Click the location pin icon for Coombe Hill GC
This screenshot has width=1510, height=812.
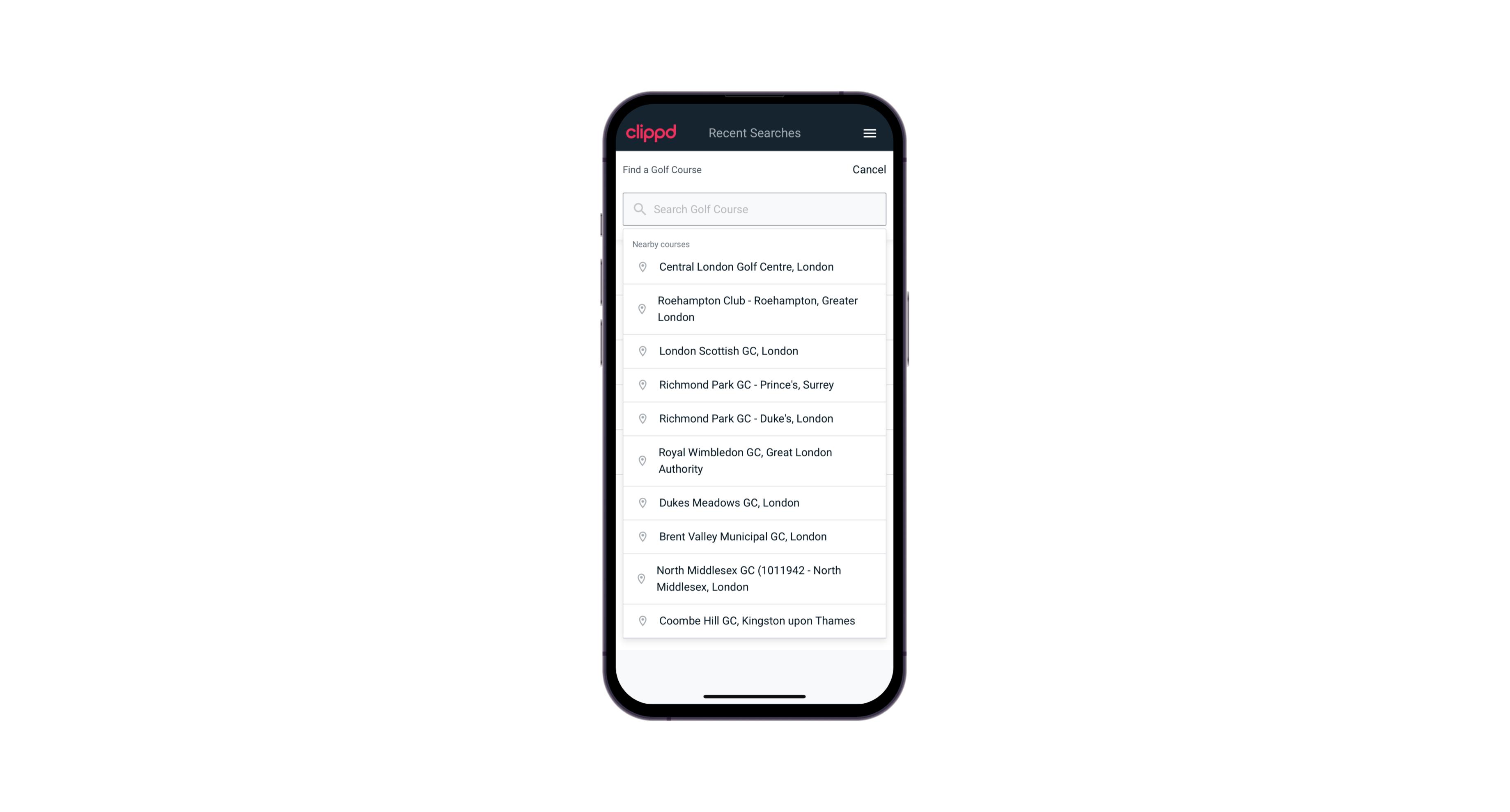click(641, 620)
